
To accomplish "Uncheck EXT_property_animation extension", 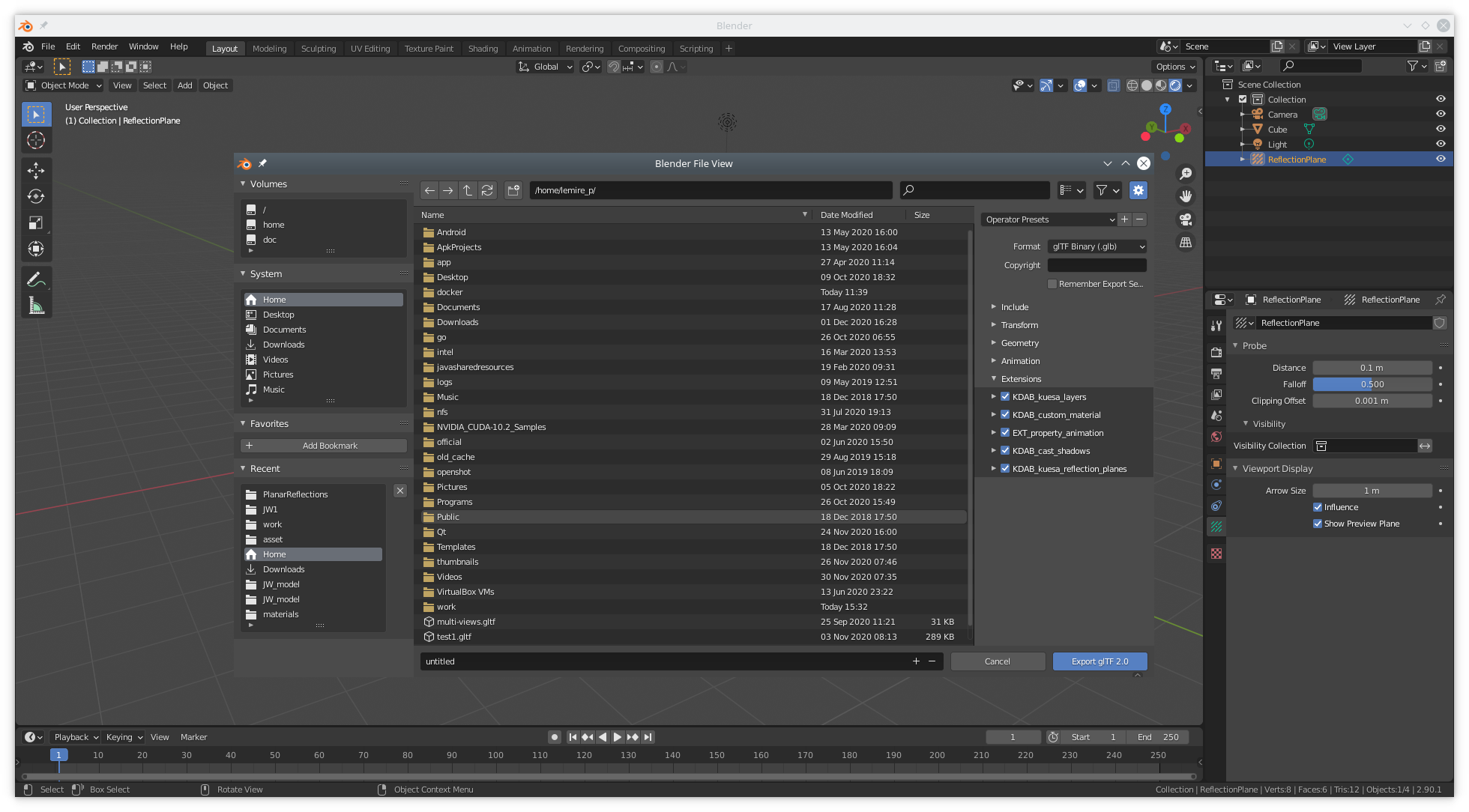I will pyautogui.click(x=1005, y=433).
